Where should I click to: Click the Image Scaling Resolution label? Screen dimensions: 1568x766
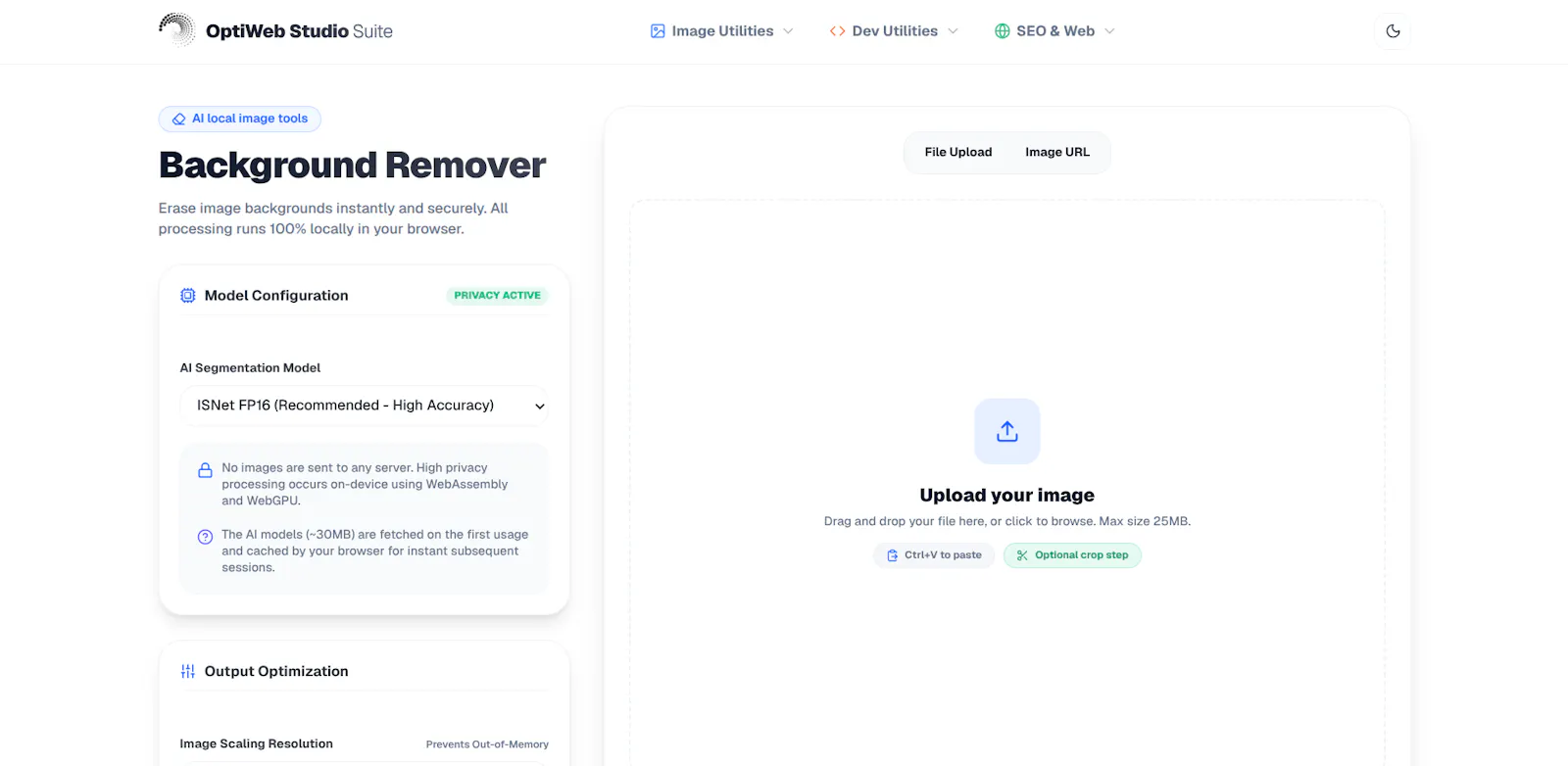[257, 743]
